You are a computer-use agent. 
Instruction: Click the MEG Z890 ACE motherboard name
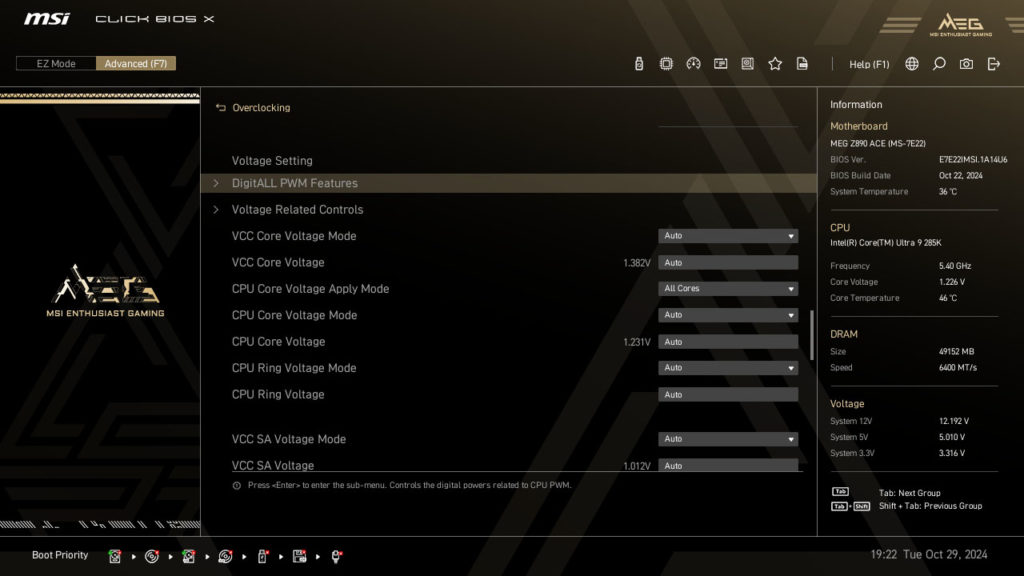[x=878, y=144]
